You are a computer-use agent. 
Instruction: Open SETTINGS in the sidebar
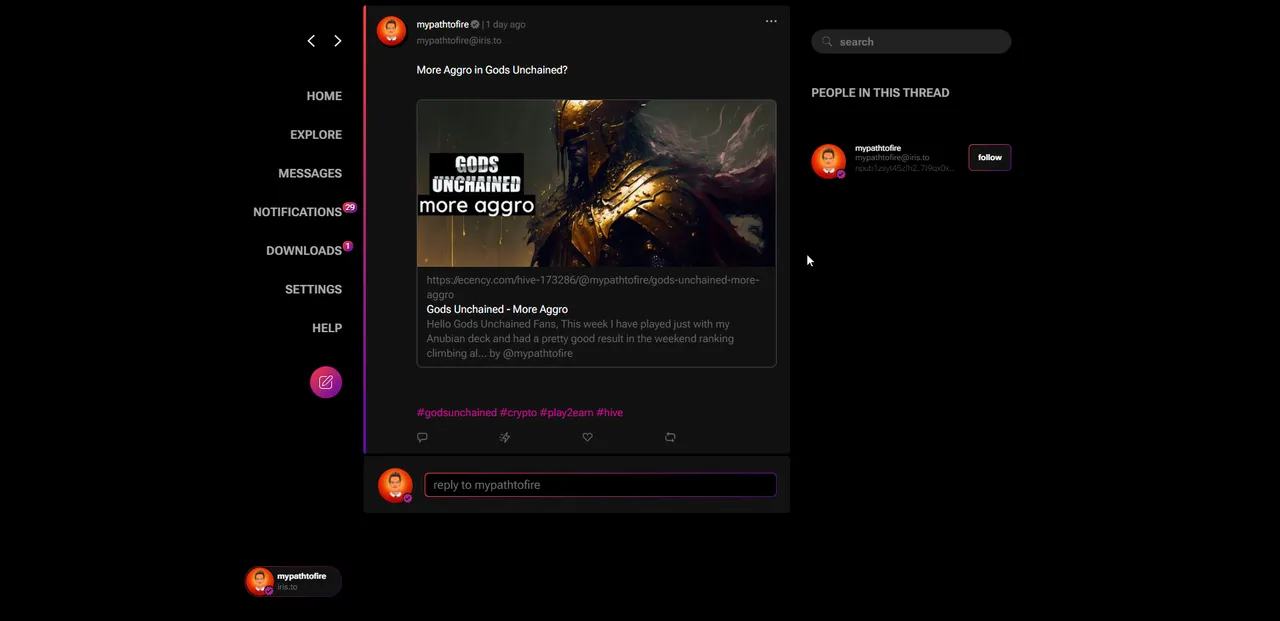[313, 289]
